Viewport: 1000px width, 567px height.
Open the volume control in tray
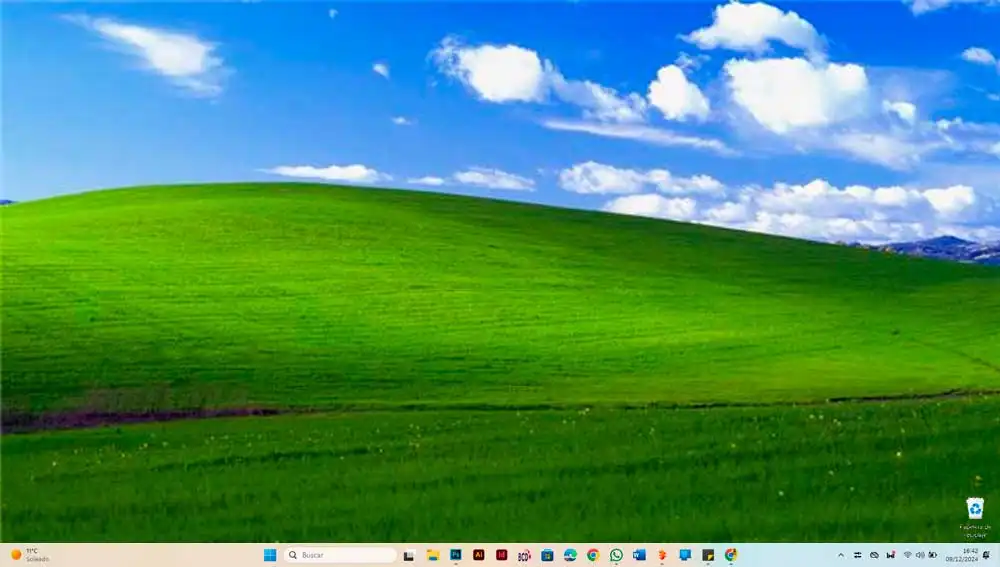point(920,556)
